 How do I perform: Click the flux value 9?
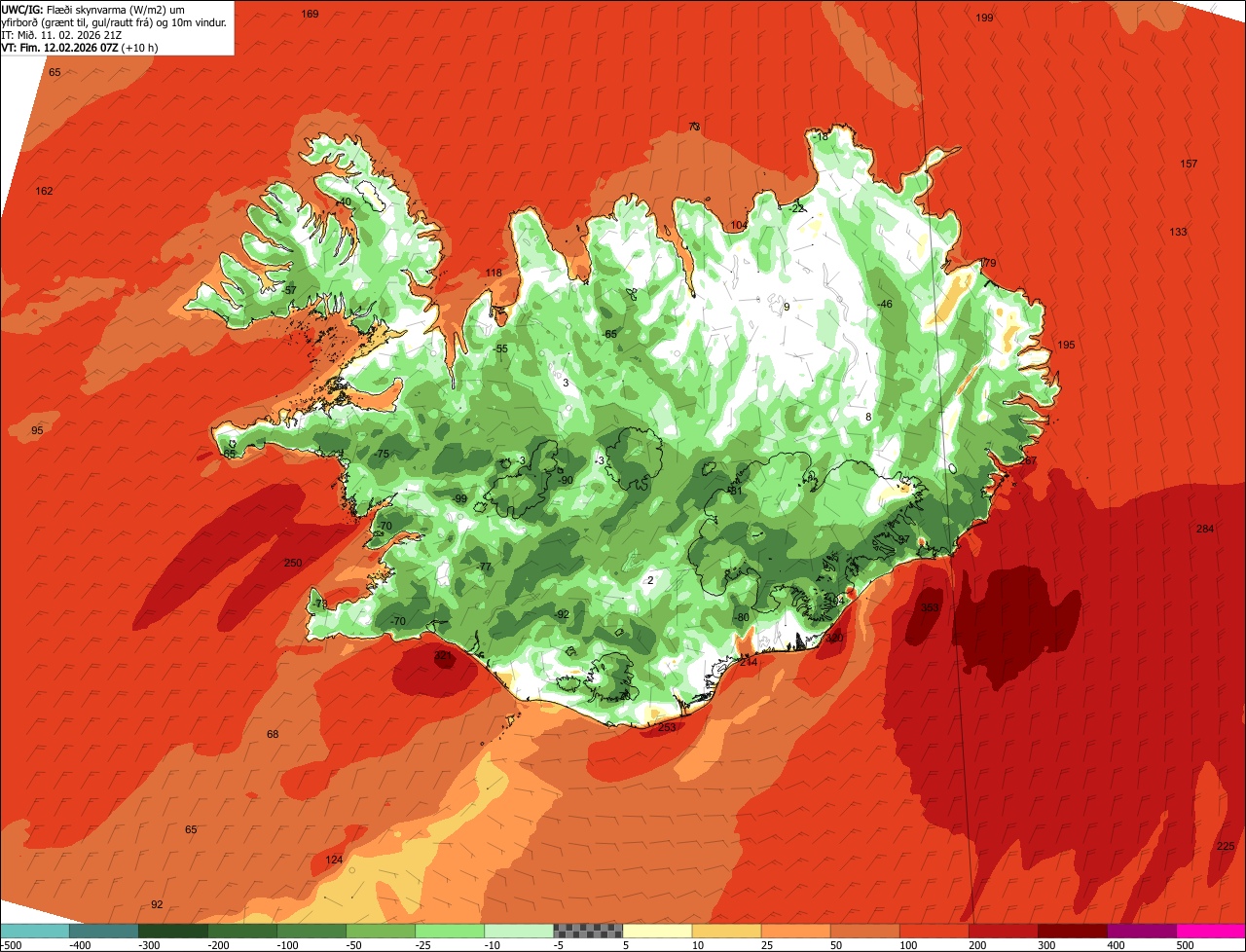pyautogui.click(x=787, y=307)
